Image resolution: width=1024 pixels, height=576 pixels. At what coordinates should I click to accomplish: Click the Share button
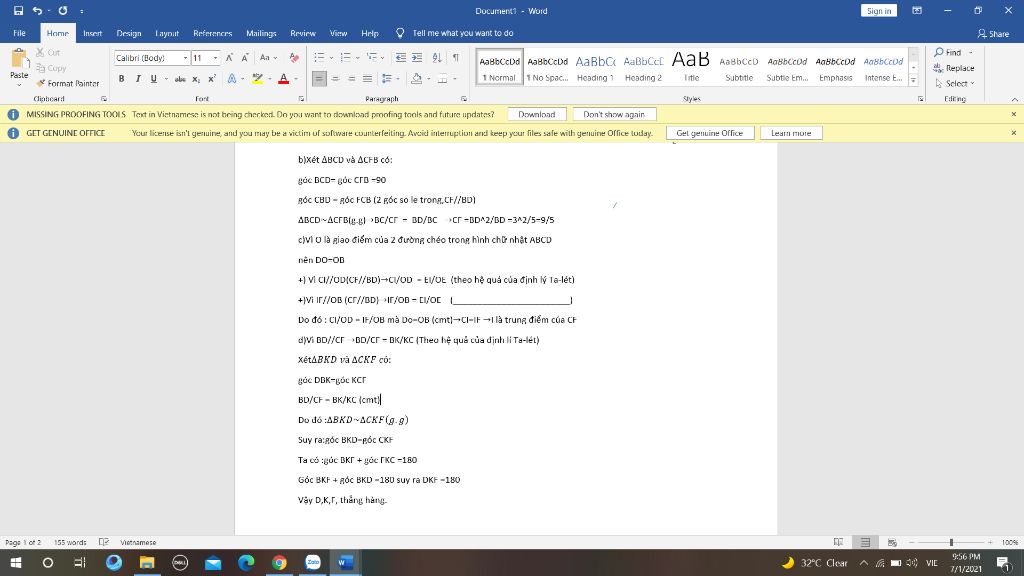pyautogui.click(x=993, y=33)
